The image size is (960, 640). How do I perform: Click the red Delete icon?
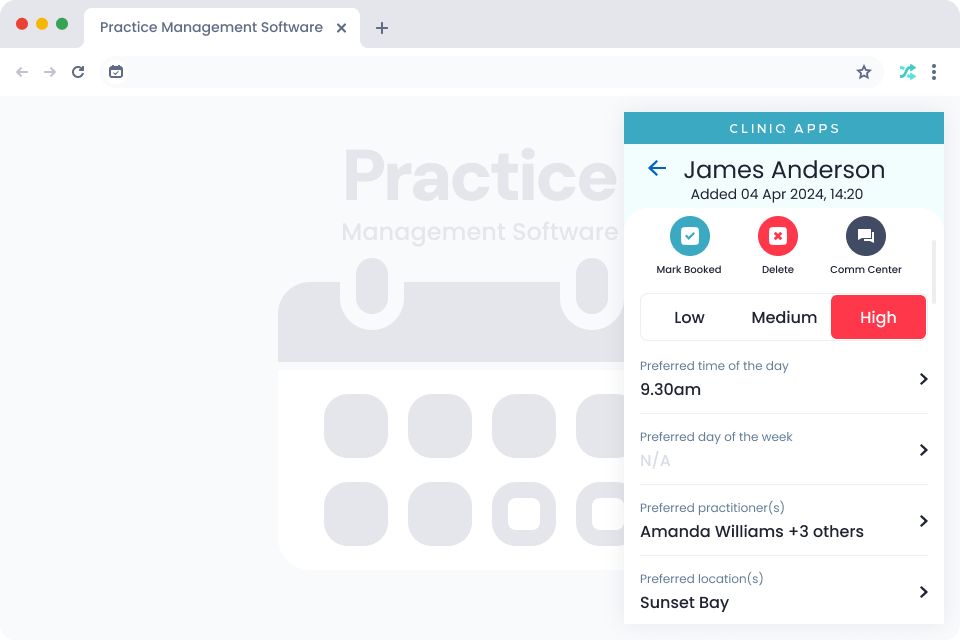tap(777, 237)
